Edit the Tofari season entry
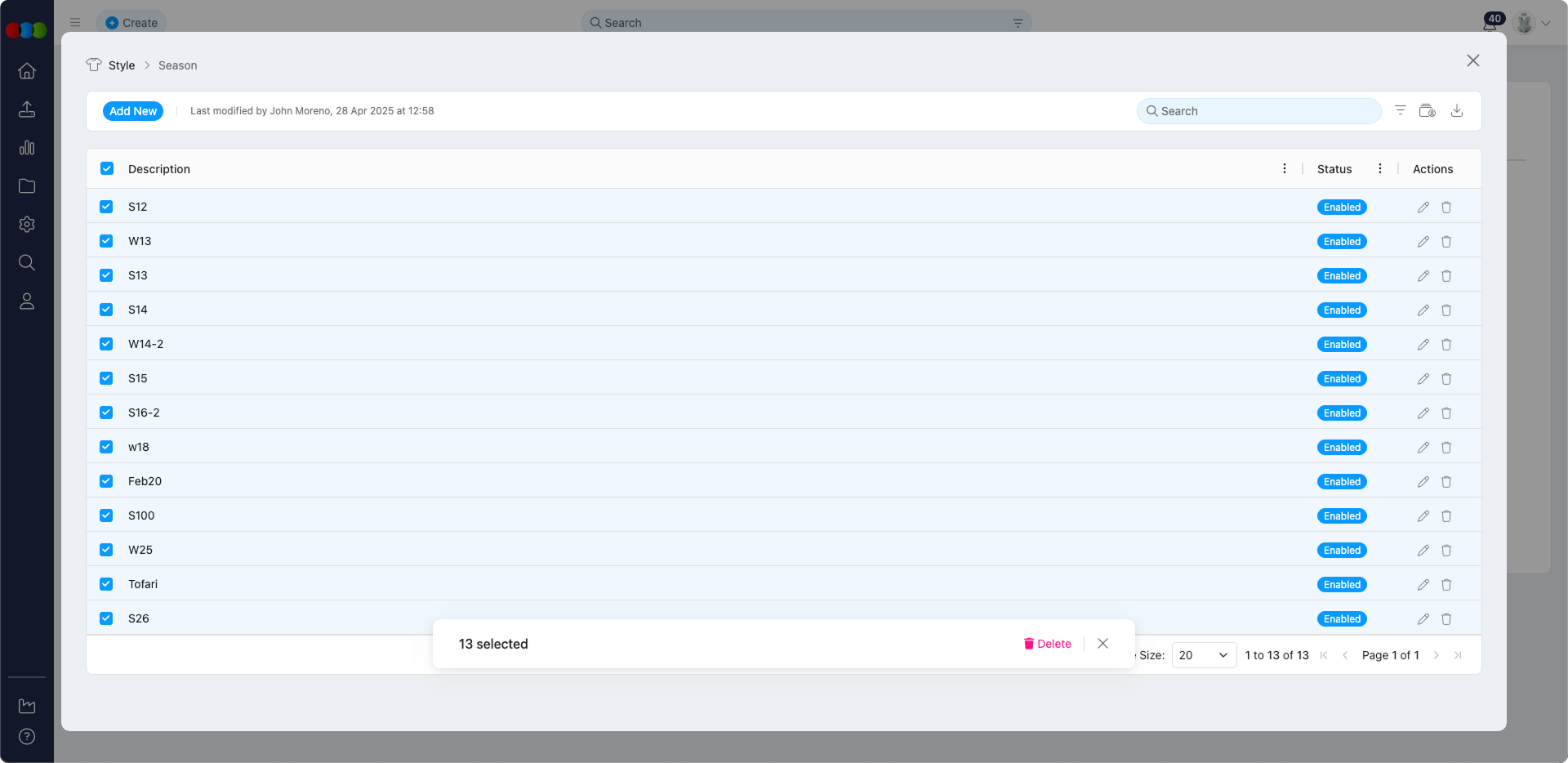Viewport: 1568px width, 763px height. pyautogui.click(x=1423, y=585)
